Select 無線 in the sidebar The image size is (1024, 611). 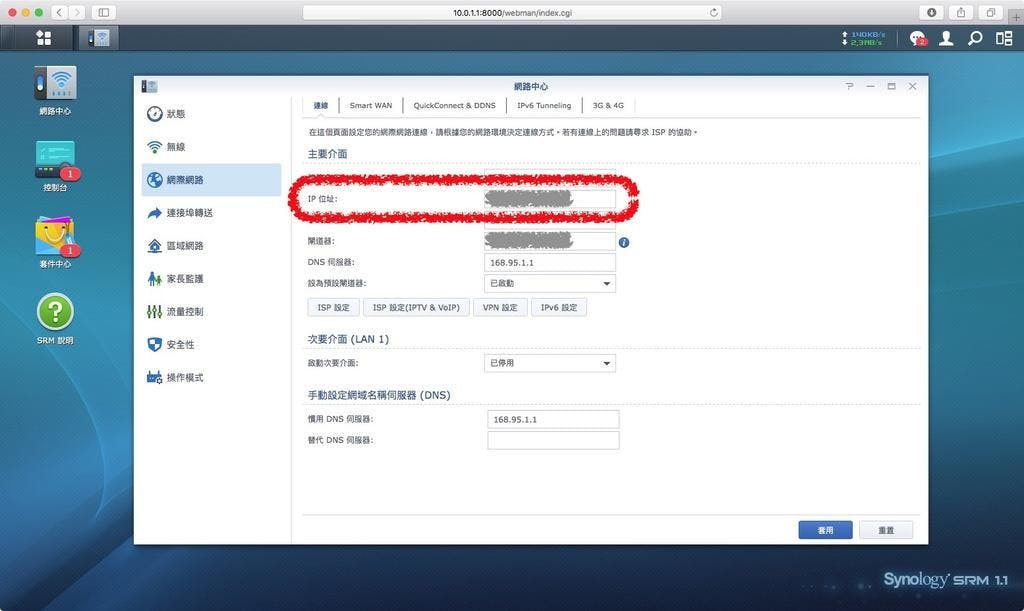(175, 147)
